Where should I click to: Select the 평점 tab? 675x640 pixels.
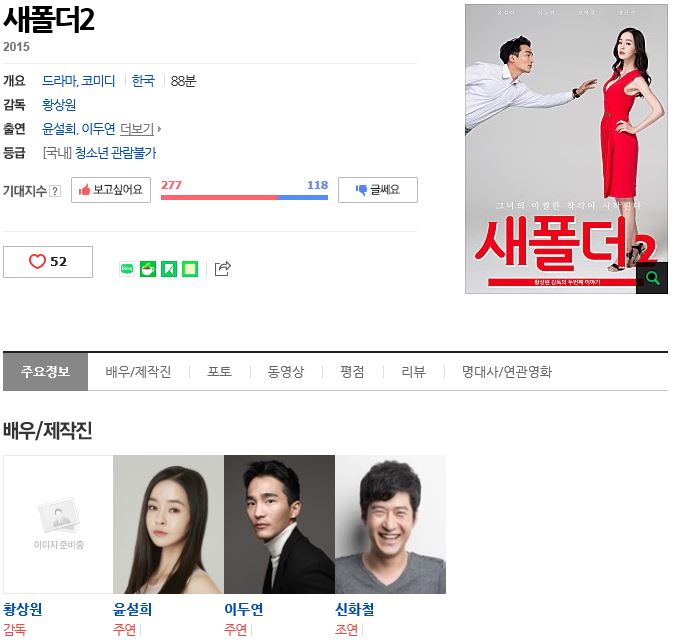point(352,372)
